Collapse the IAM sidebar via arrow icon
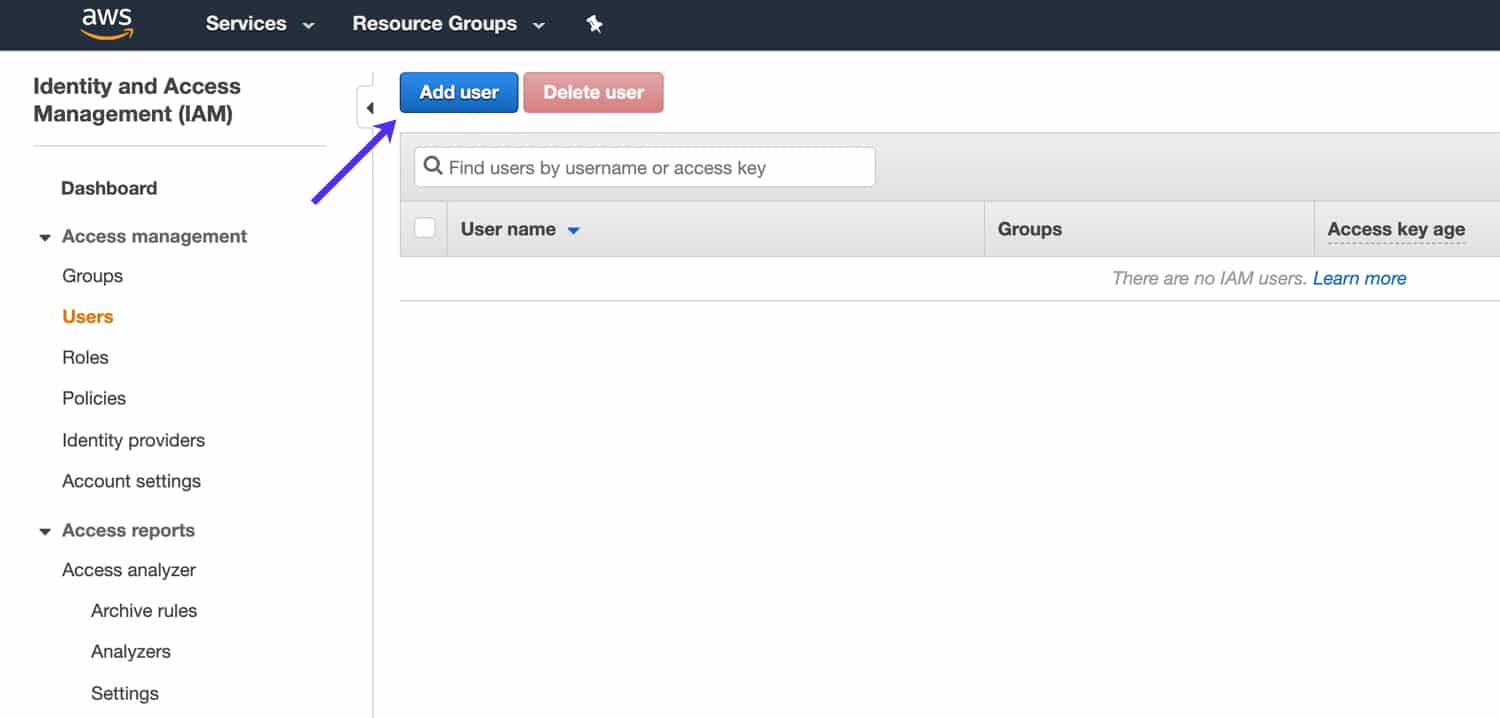Image resolution: width=1500 pixels, height=718 pixels. (x=370, y=106)
